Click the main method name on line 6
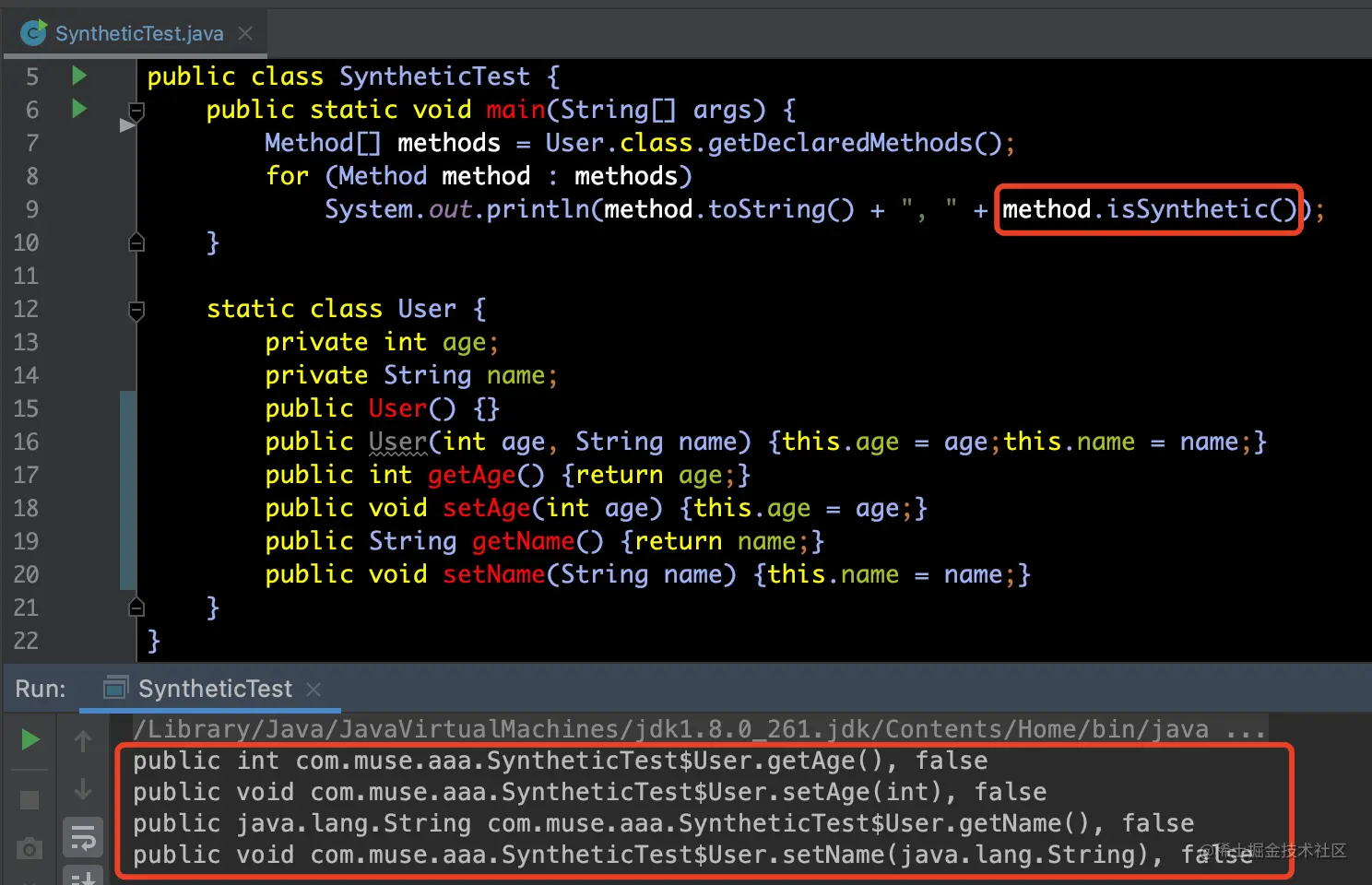The height and width of the screenshot is (885, 1372). click(515, 110)
